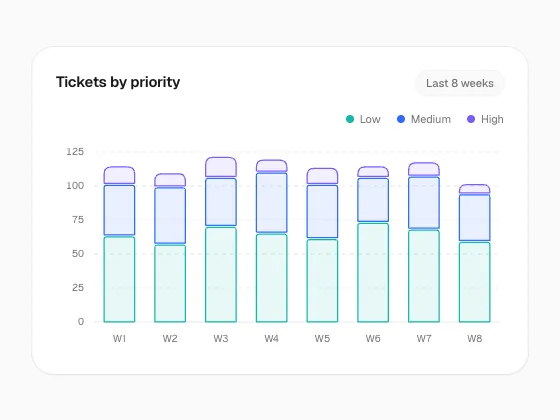Toggle the Medium series in the legend
Viewport: 560px width, 420px height.
(x=424, y=119)
